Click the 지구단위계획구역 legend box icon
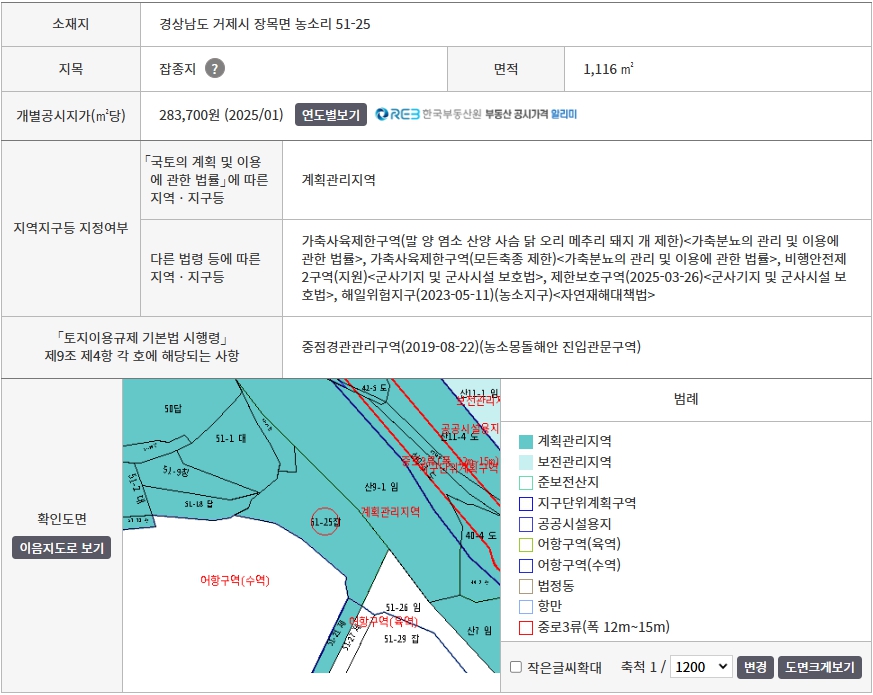Viewport: 873px width, 695px height. click(526, 503)
